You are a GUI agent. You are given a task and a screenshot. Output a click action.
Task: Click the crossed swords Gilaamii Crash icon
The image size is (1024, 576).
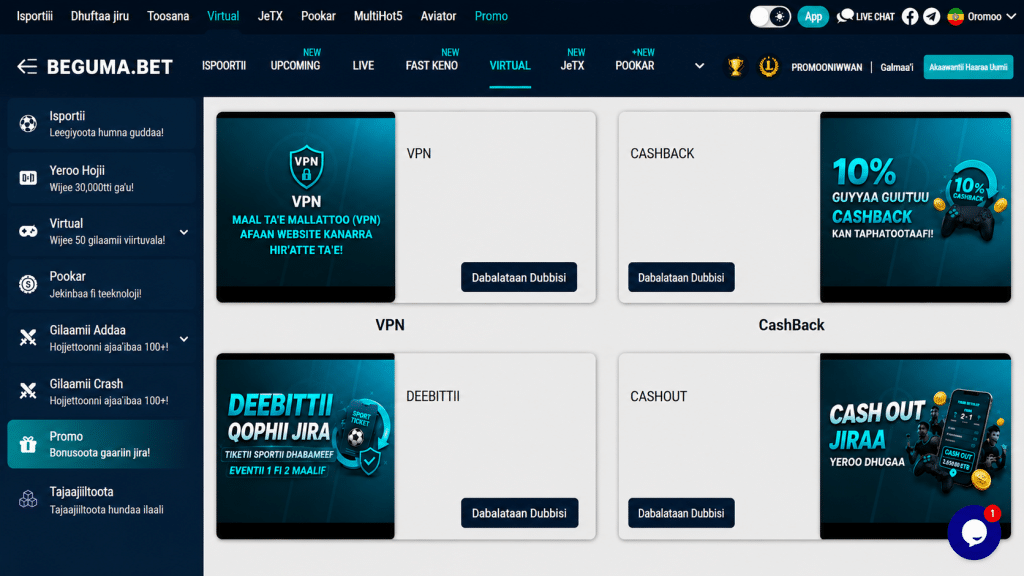[x=28, y=391]
